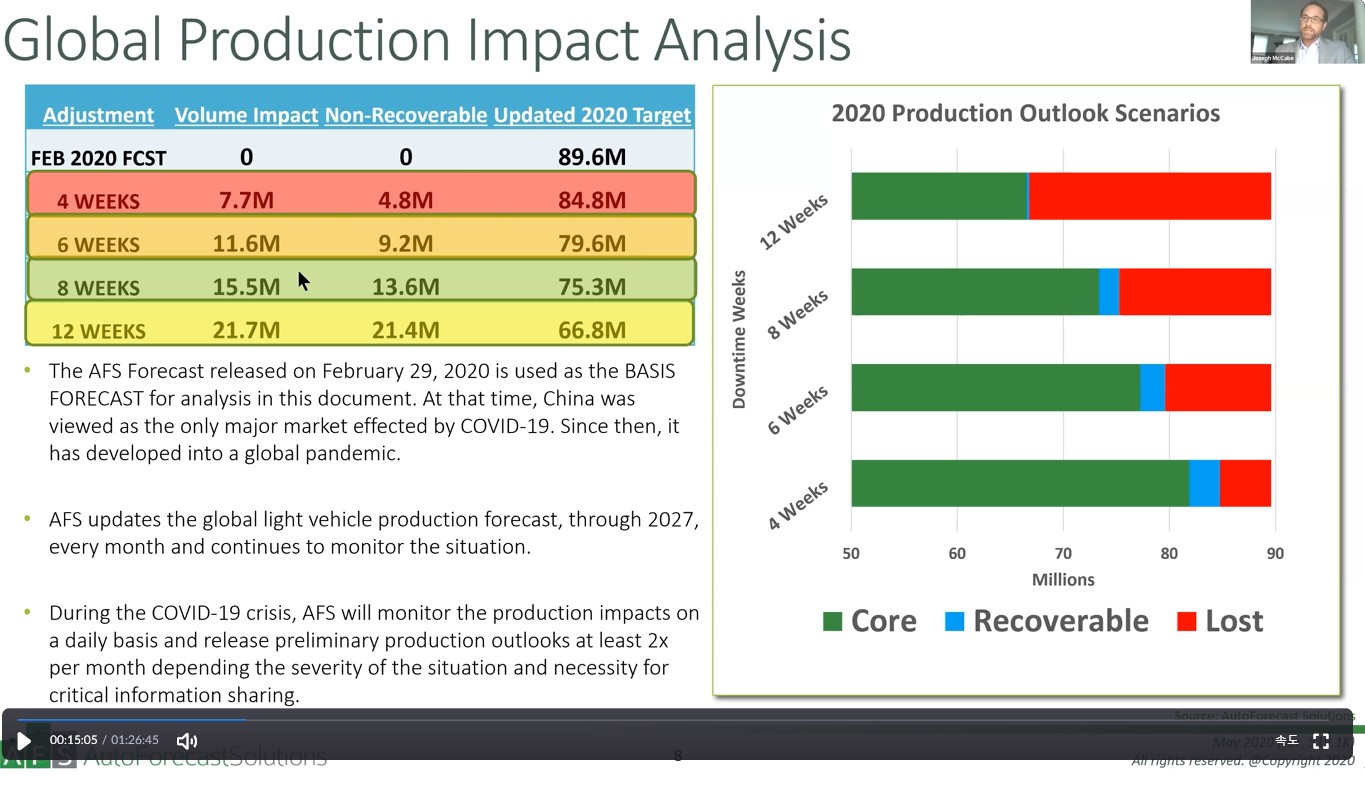Click the green Core segment of 8 Weeks bar
Viewport: 1365px width, 792px height.
975,292
